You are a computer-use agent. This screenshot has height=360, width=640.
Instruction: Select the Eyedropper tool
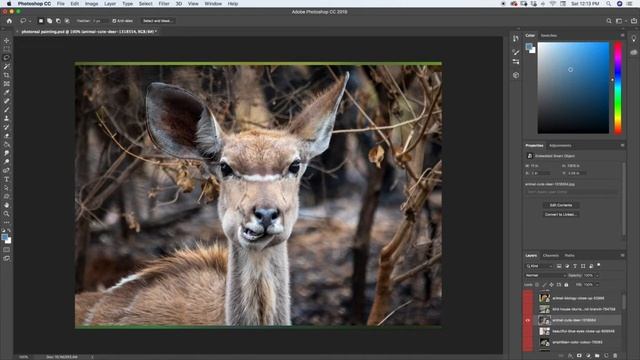(7, 92)
